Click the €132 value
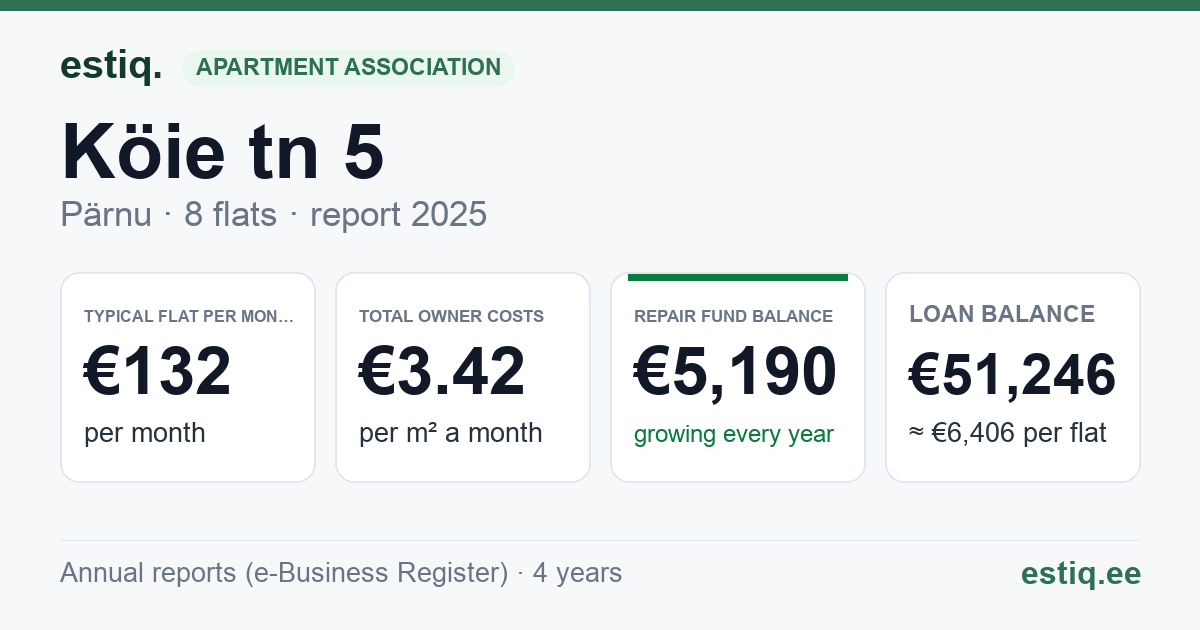1200x630 pixels. pos(158,371)
